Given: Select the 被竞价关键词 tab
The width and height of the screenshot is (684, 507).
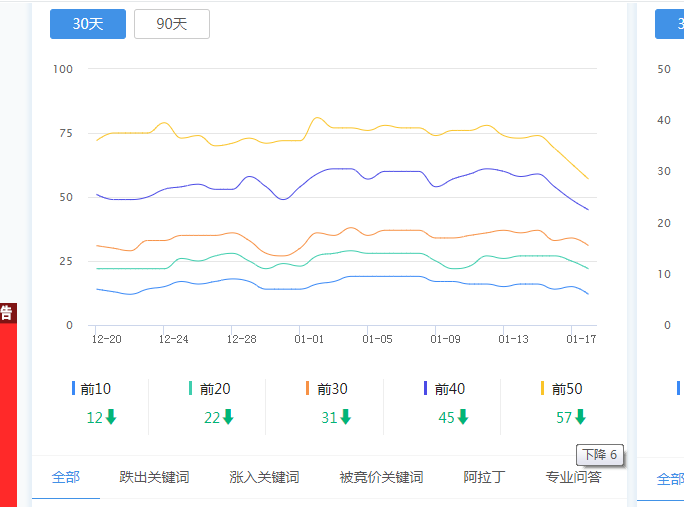Looking at the screenshot, I should click(x=381, y=477).
